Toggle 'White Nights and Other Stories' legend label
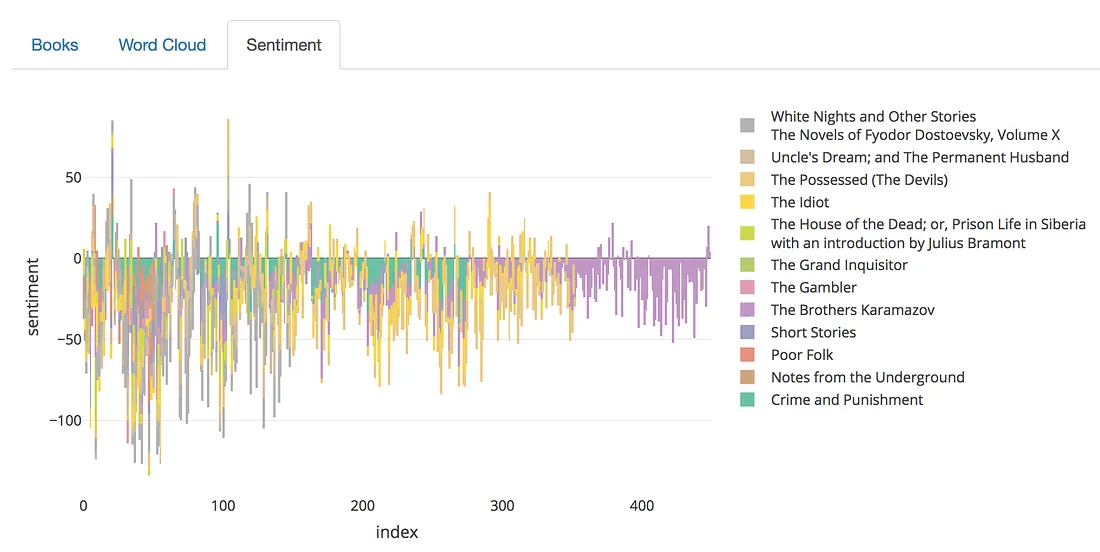 (x=915, y=126)
